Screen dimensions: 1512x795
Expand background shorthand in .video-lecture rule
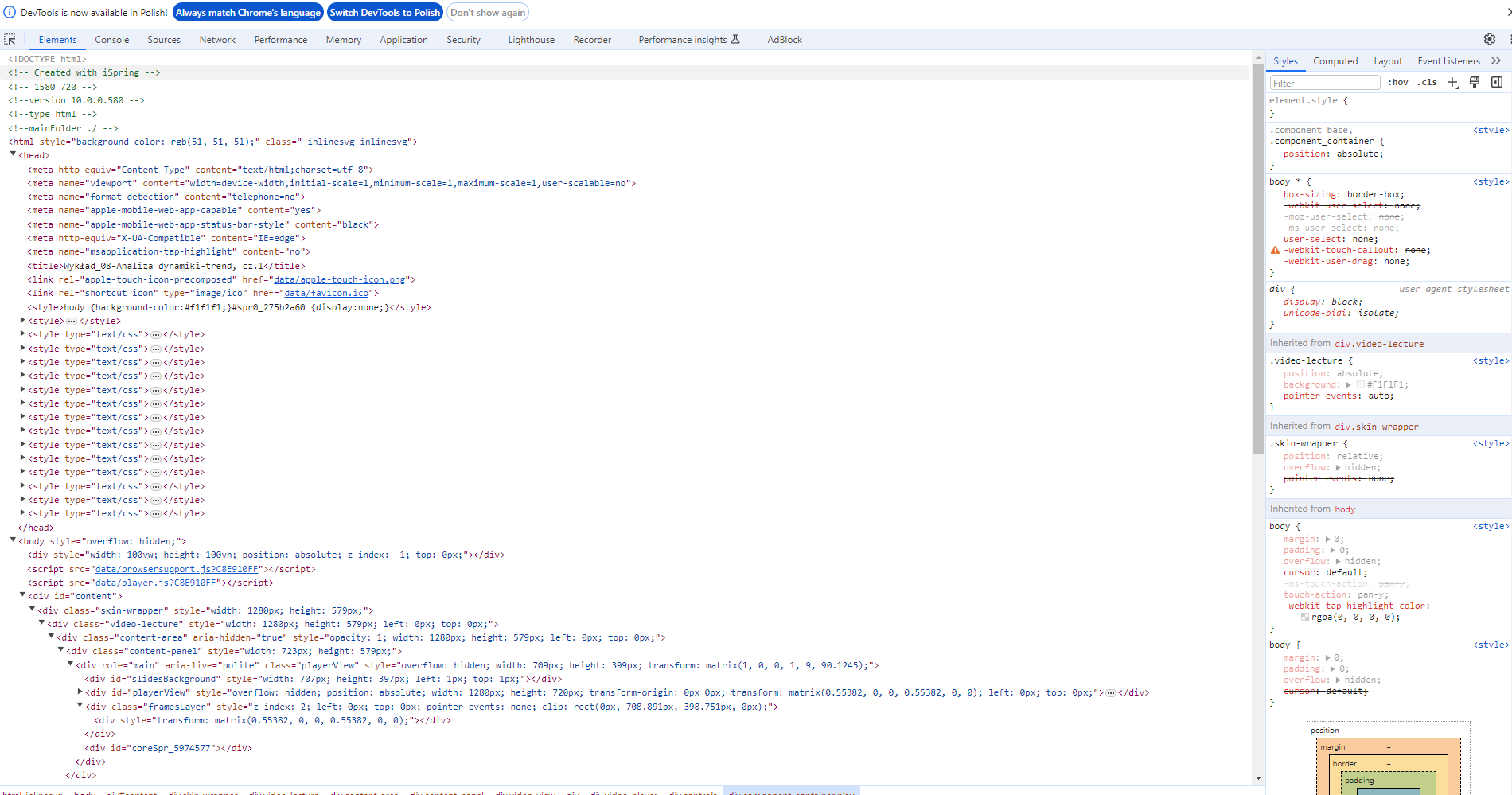point(1349,385)
